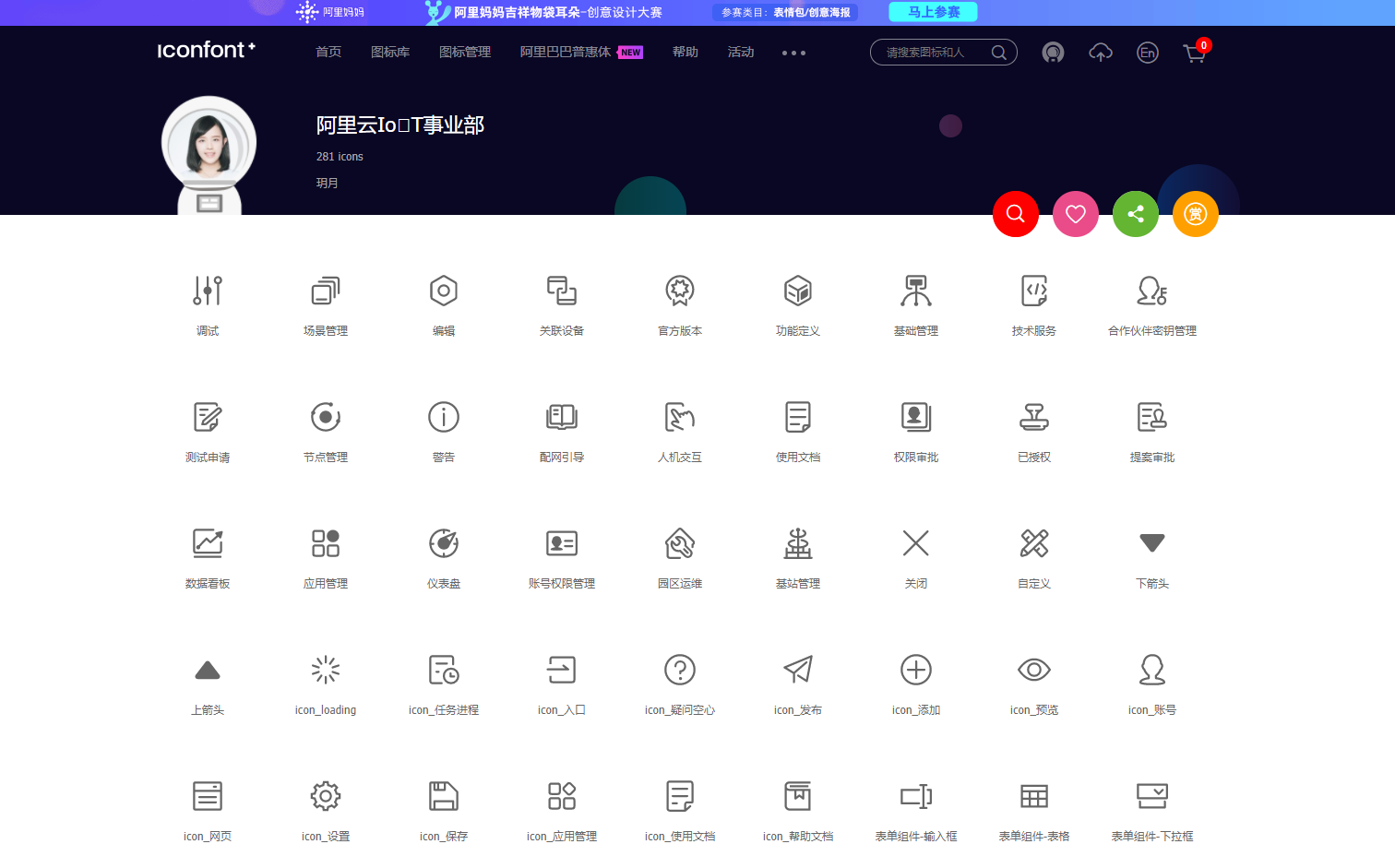Open the shopping cart icon
This screenshot has width=1395, height=868.
pos(1195,53)
